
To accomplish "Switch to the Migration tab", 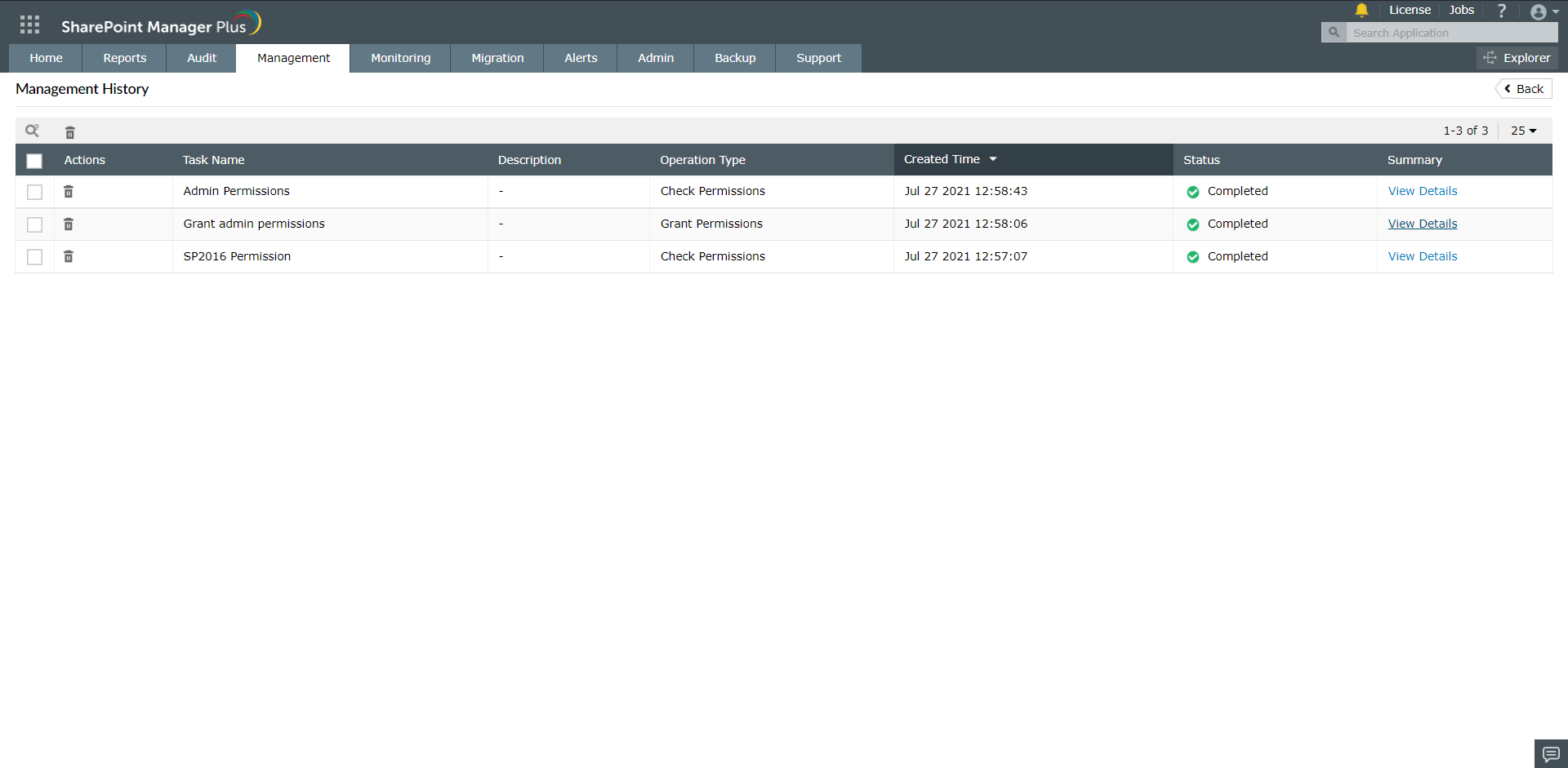I will 497,58.
